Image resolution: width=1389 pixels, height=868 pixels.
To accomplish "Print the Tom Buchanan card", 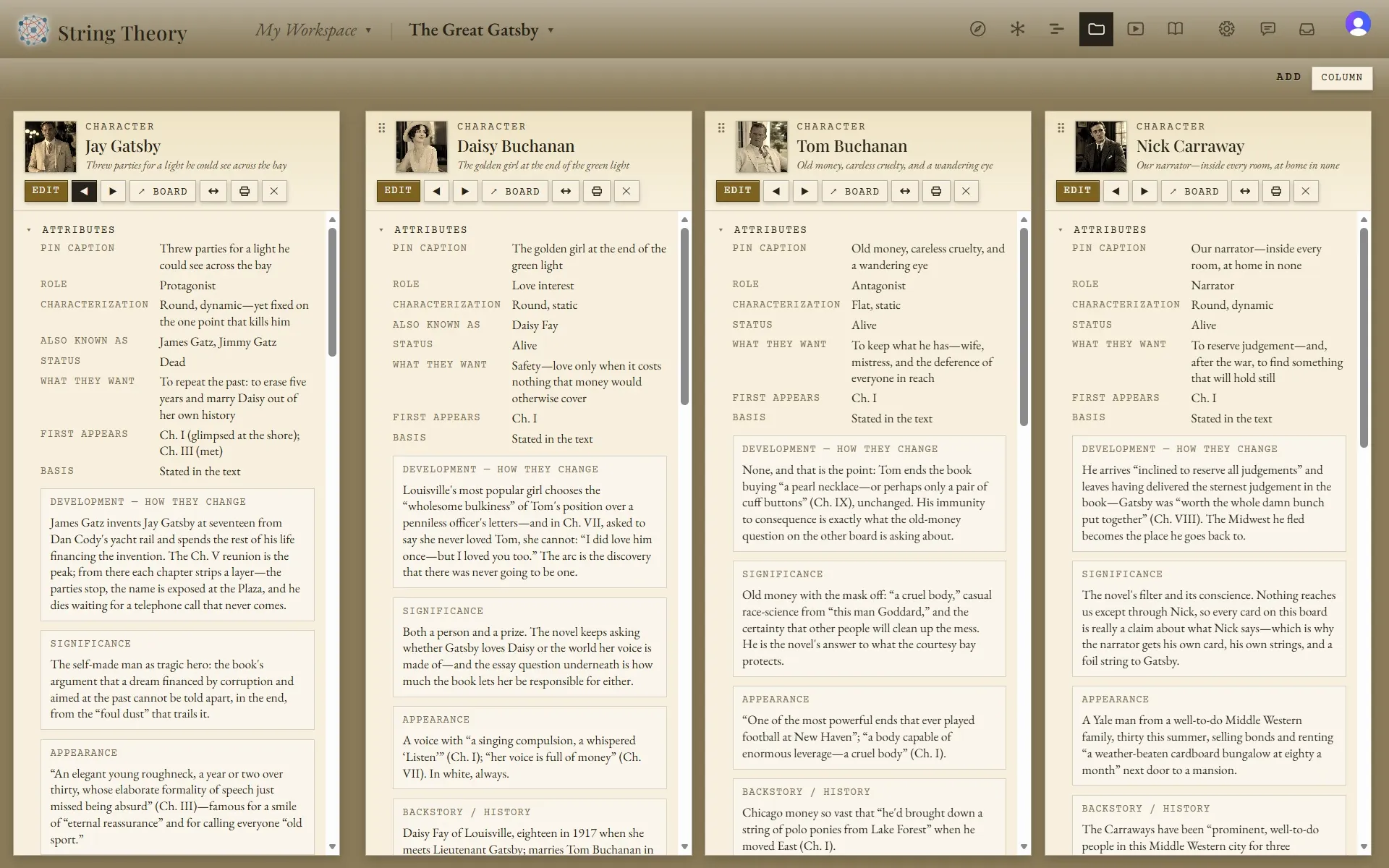I will [x=936, y=191].
